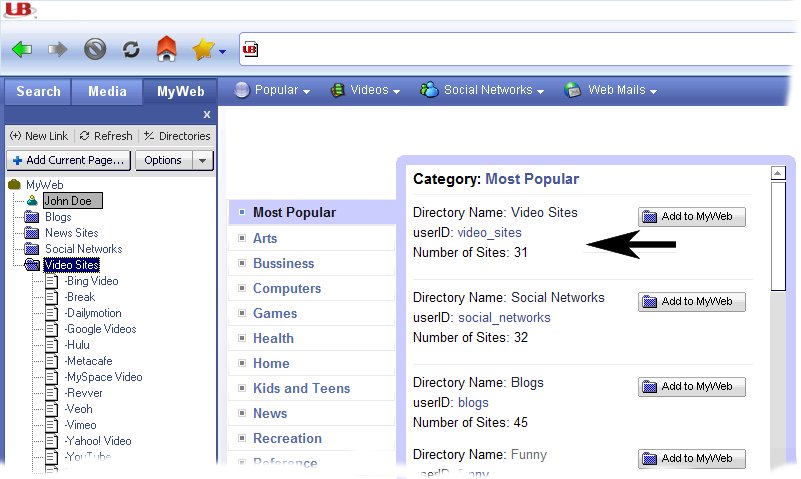
Task: Select the Most Popular category
Action: coord(312,212)
